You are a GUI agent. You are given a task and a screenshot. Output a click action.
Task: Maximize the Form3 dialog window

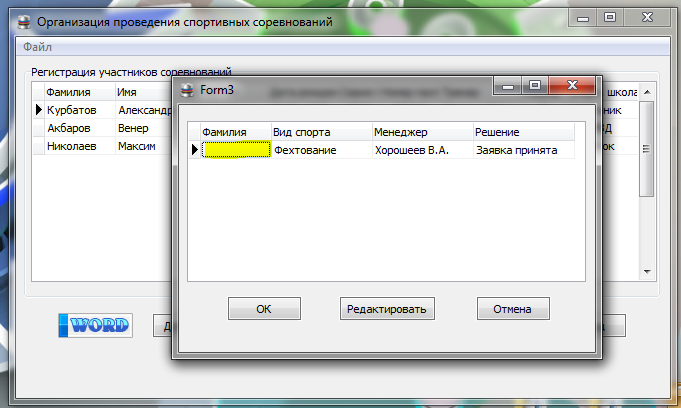pos(535,85)
